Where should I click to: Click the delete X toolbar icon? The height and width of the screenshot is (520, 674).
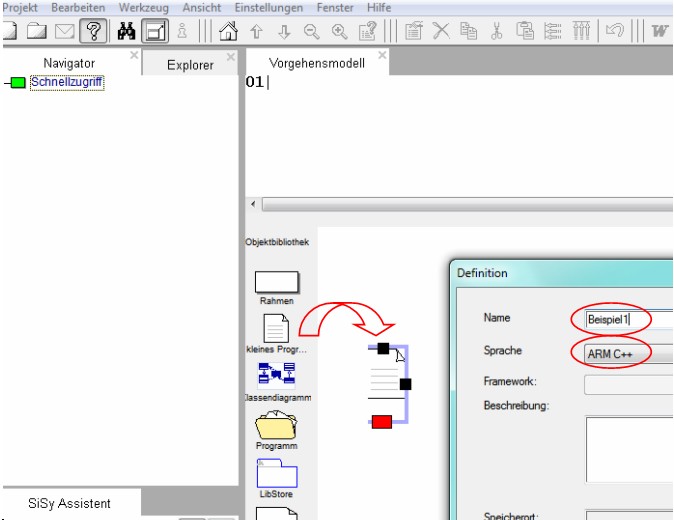[x=441, y=31]
